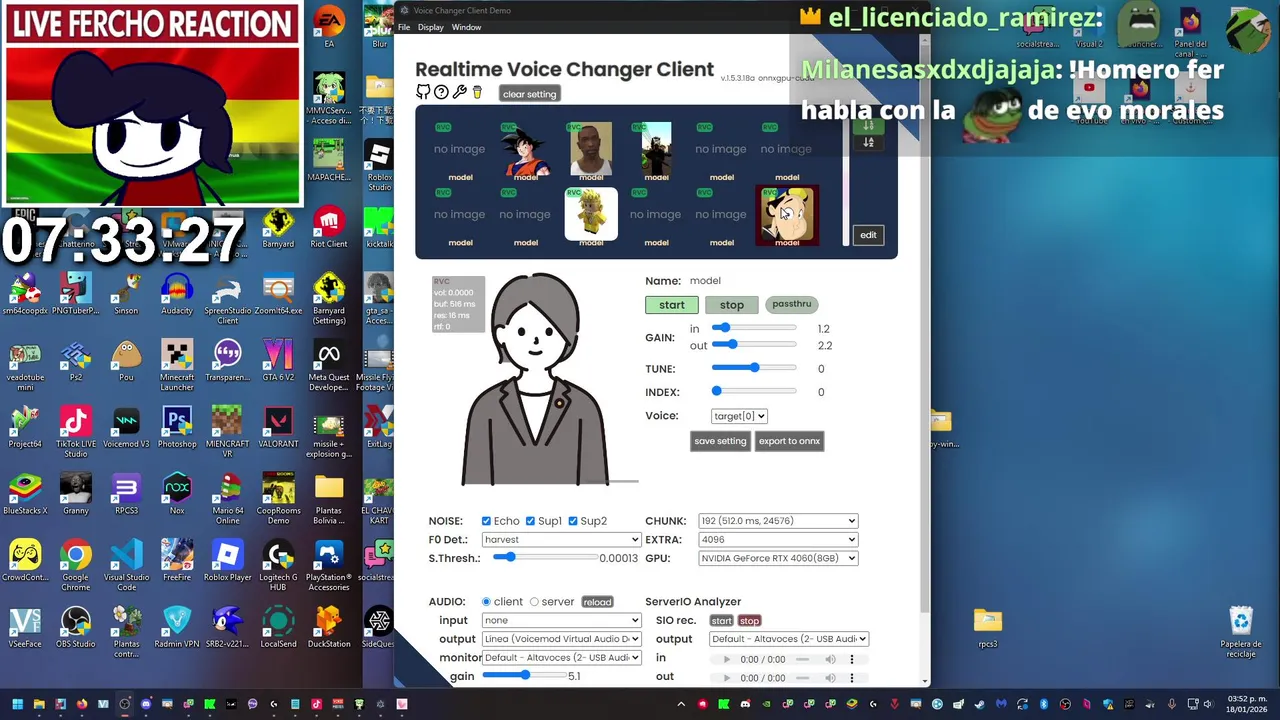The image size is (1280, 720).
Task: Toggle the Echo noise checkbox
Action: (x=486, y=521)
